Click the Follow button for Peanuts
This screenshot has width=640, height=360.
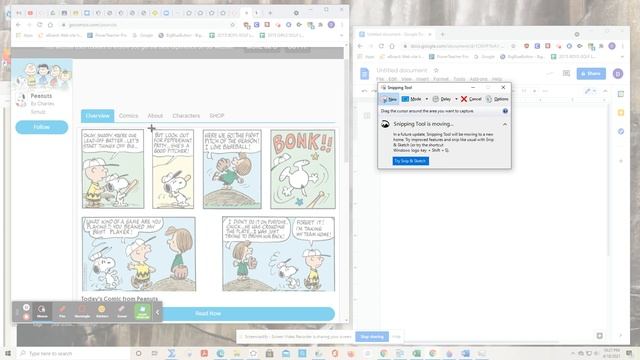pyautogui.click(x=42, y=127)
